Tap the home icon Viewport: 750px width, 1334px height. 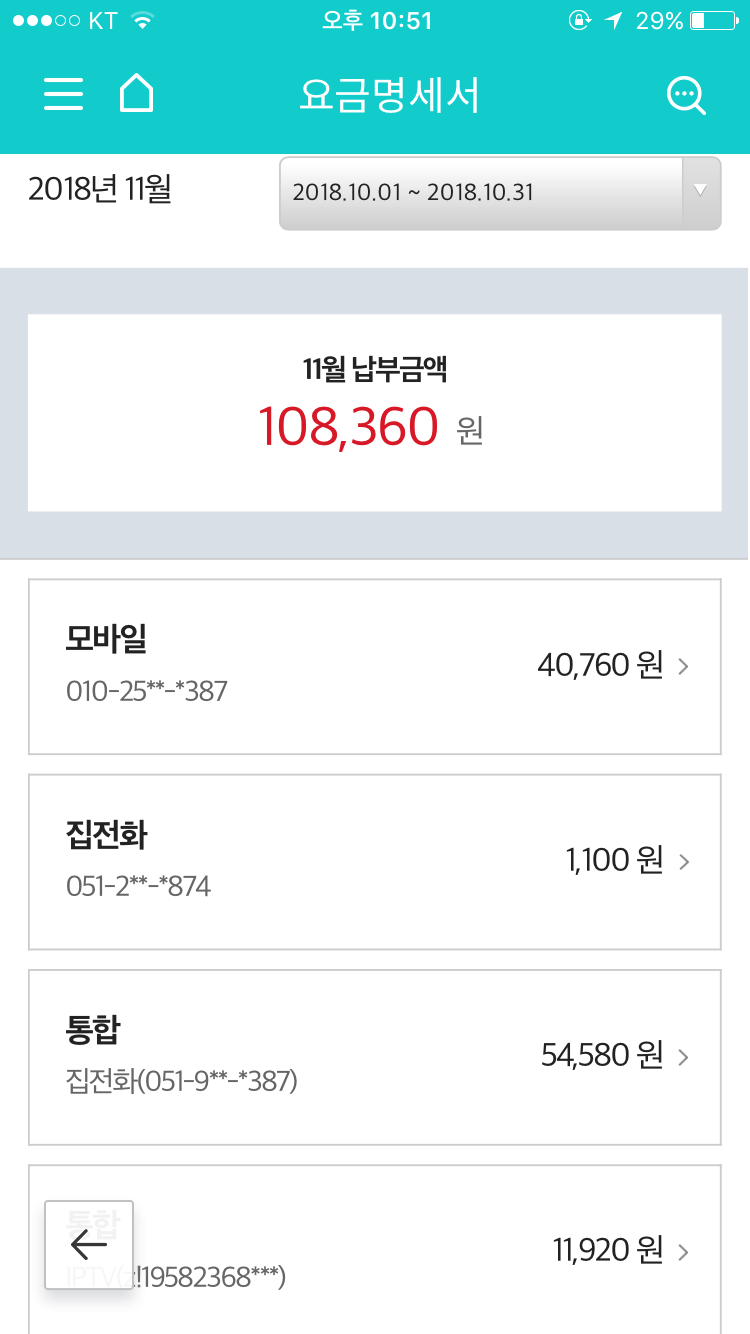point(137,94)
